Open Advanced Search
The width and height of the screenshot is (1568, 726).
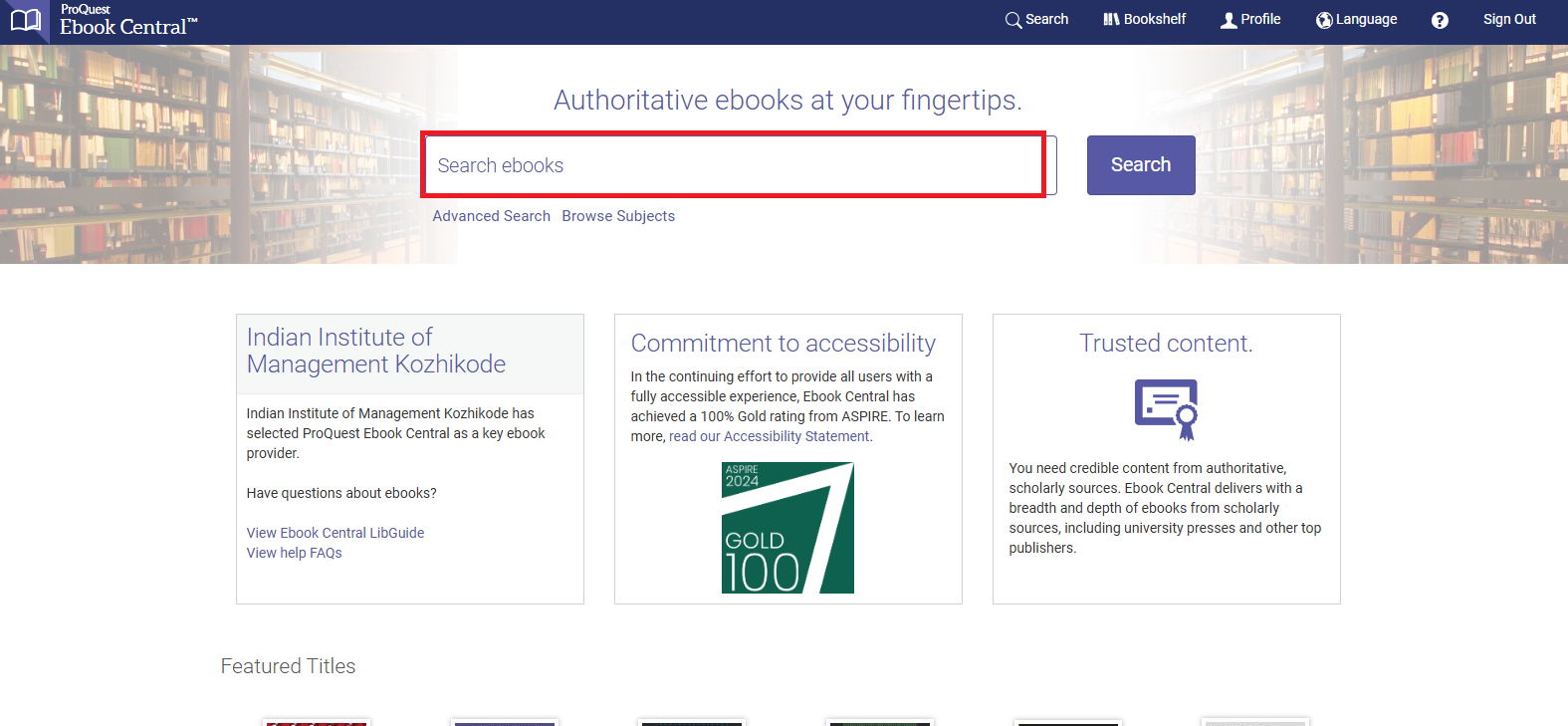[x=491, y=216]
